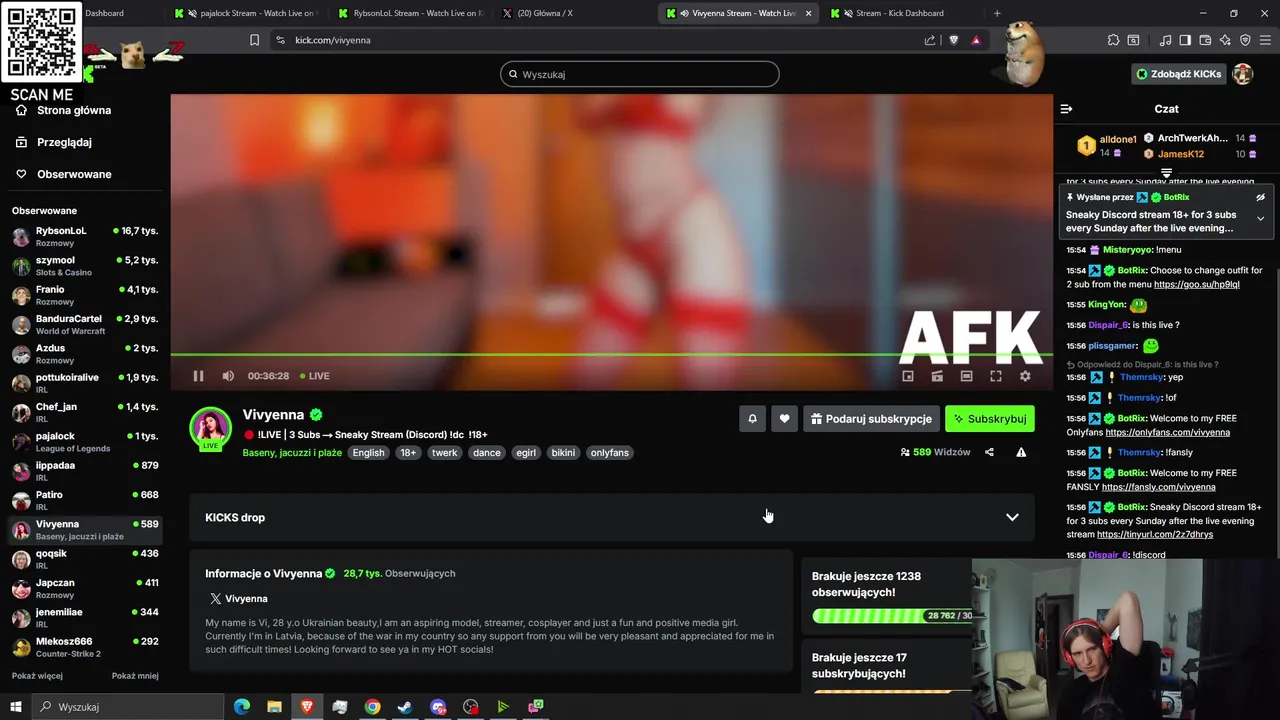
Task: Toggle the browser sidebar panel icon
Action: click(x=1185, y=40)
